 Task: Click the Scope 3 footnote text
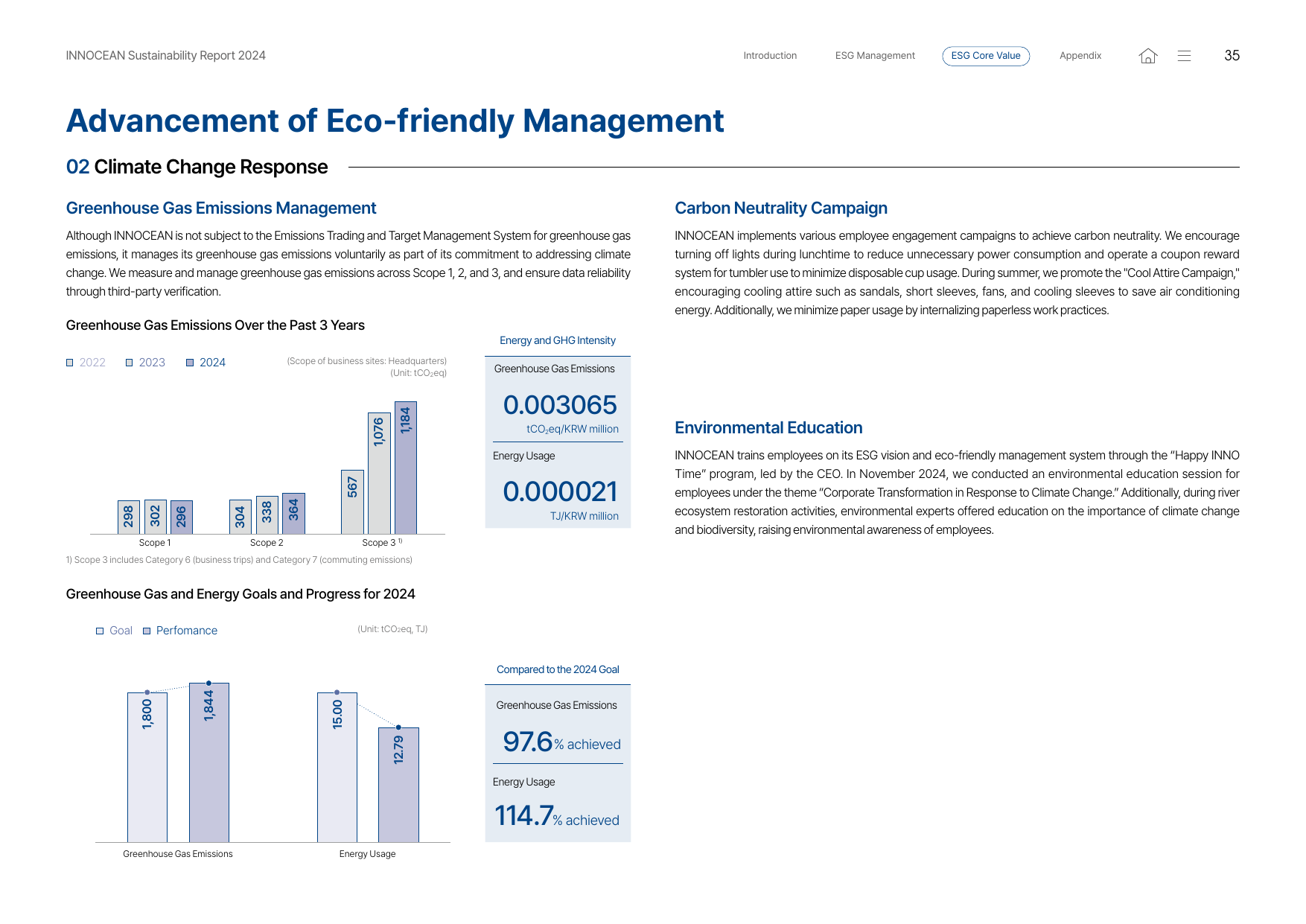(x=239, y=560)
